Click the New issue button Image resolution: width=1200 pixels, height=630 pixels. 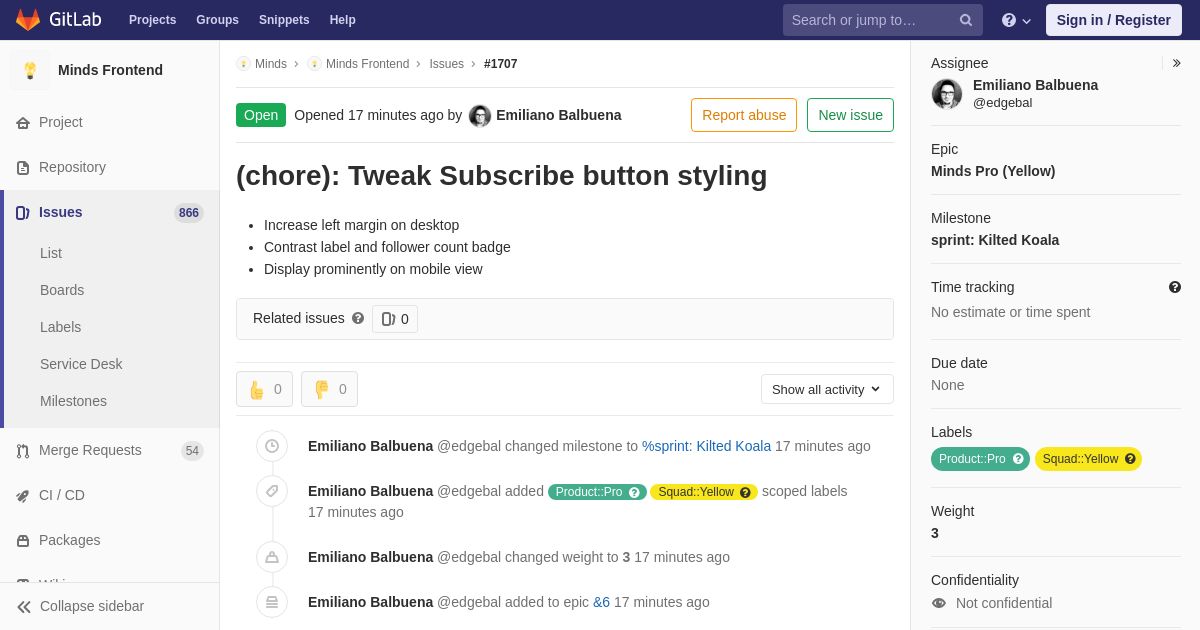click(850, 115)
